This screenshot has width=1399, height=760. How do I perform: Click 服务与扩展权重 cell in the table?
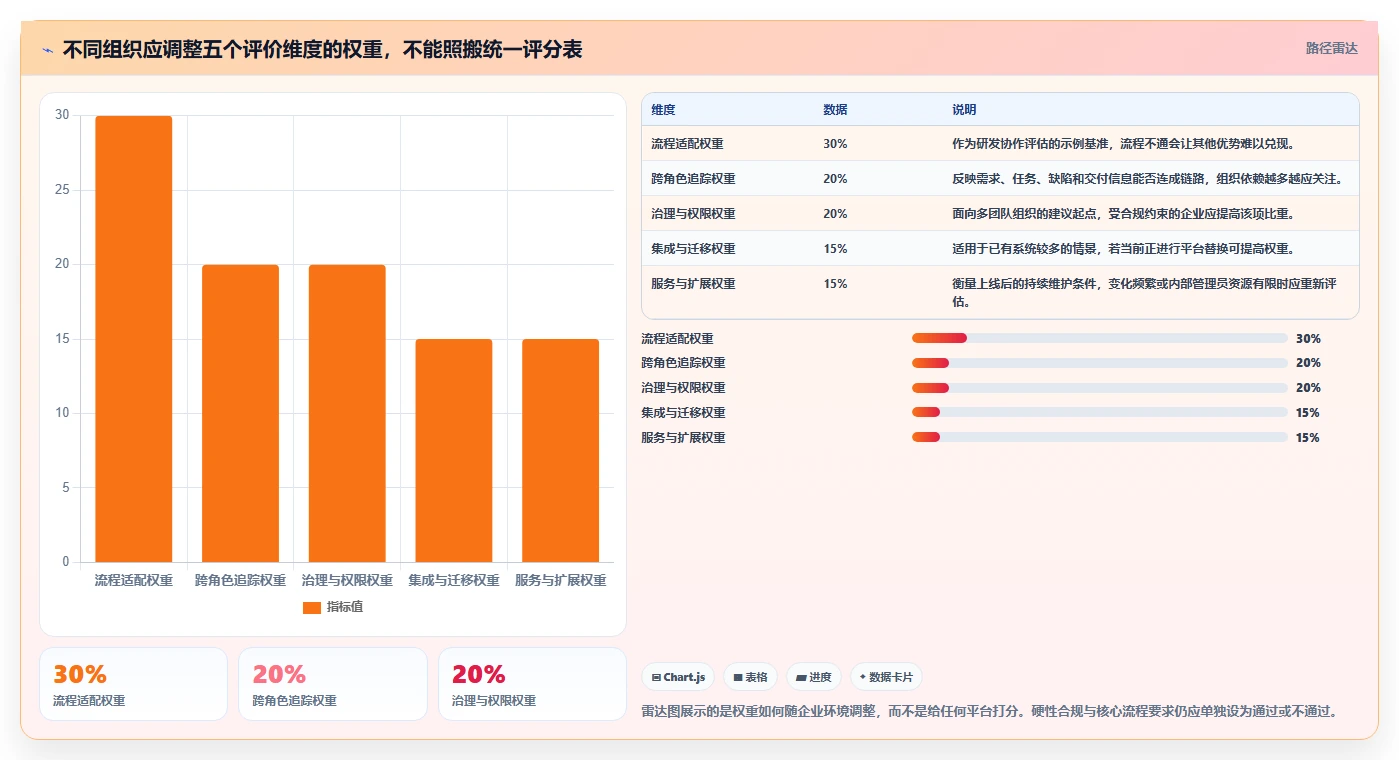tap(693, 284)
